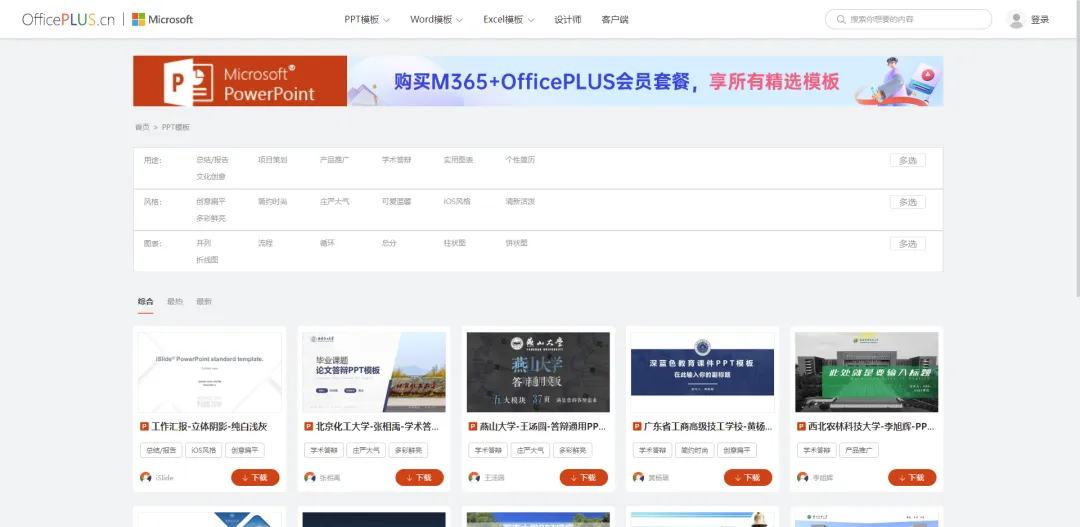Download the 西北农林科技大学 template
This screenshot has height=527, width=1080.
coord(912,477)
